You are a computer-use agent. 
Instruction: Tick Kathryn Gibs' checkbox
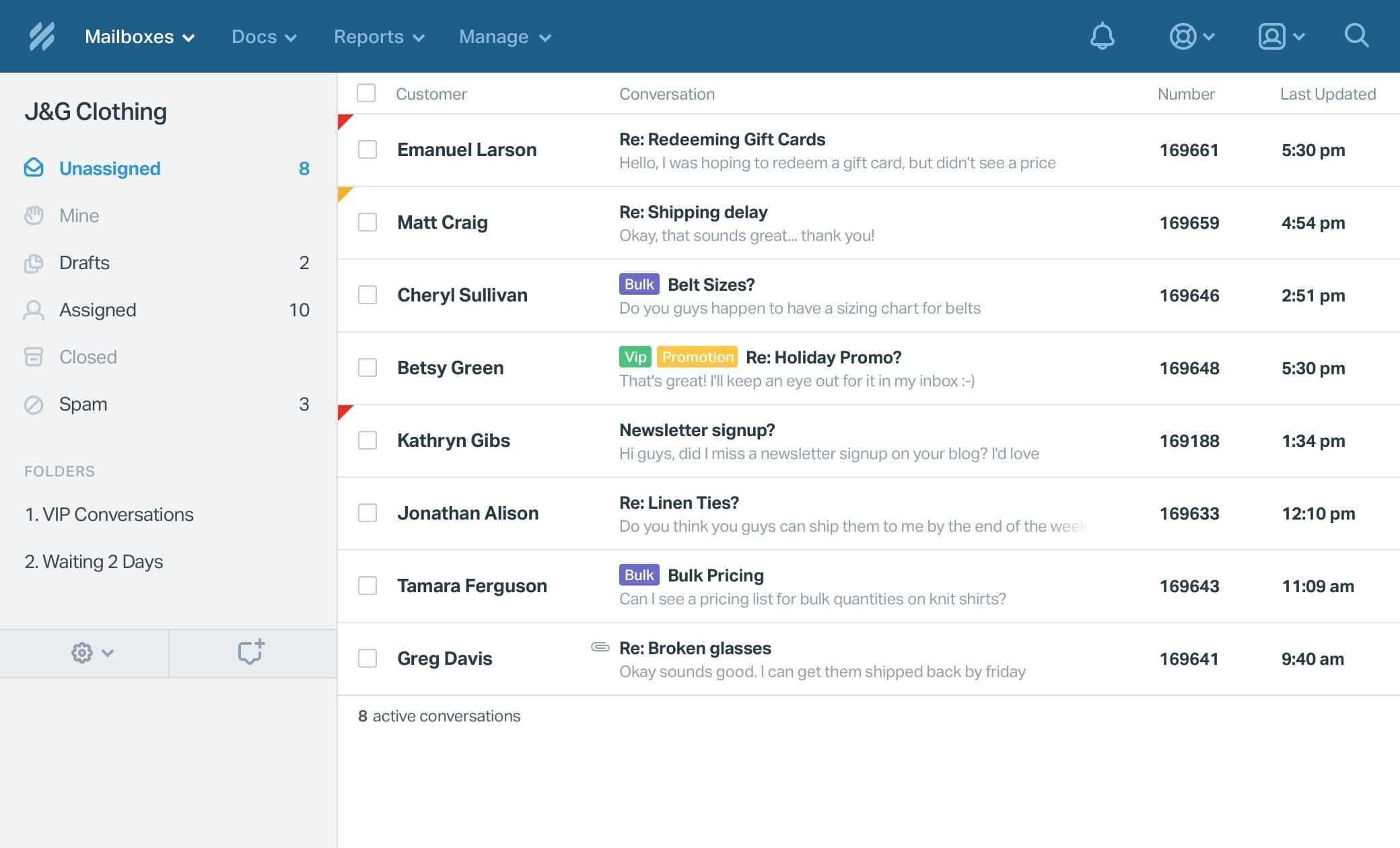[x=367, y=440]
